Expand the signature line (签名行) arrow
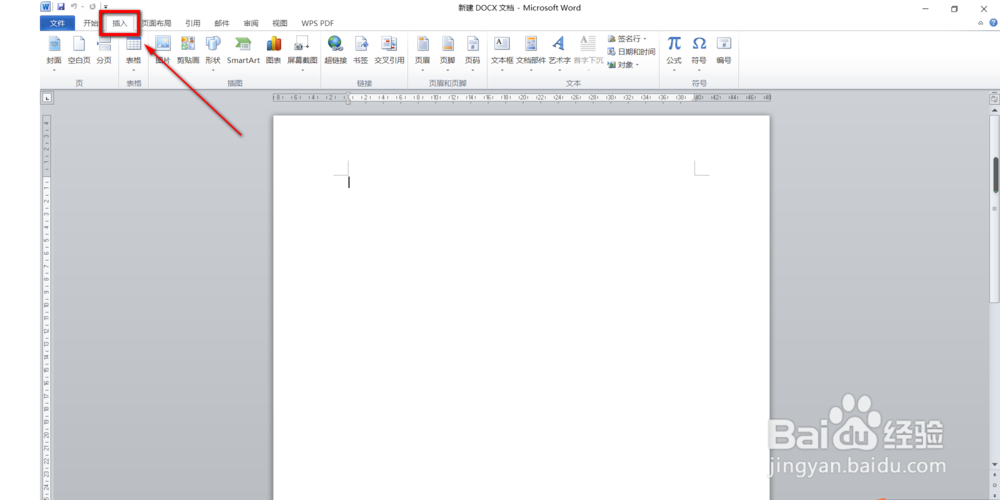The height and width of the screenshot is (500, 1000). point(645,39)
